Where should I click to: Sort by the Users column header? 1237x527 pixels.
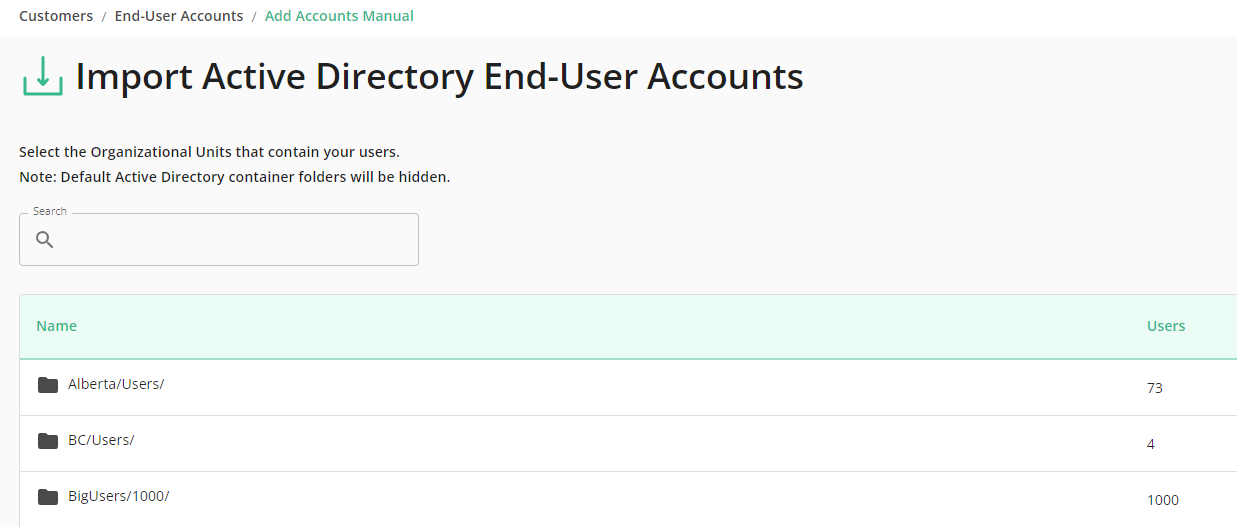point(1166,326)
